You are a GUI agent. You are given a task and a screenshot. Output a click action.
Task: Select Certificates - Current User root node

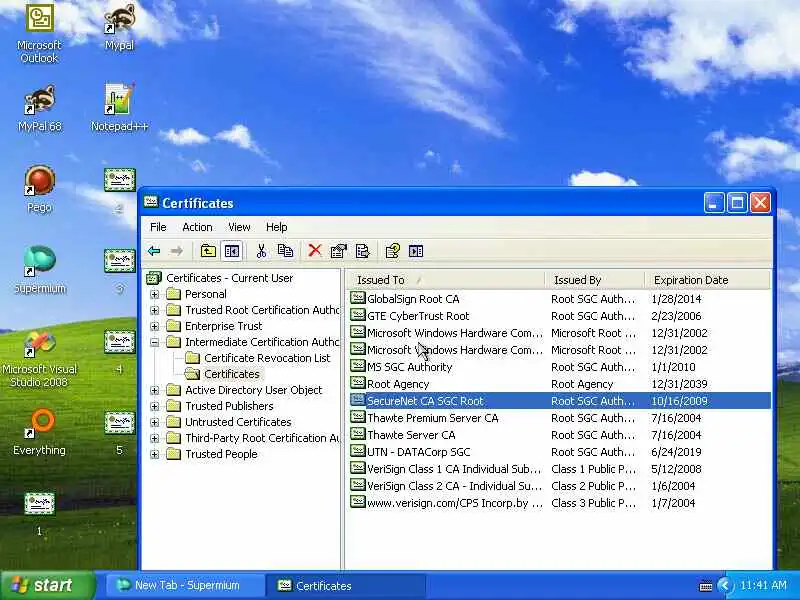click(230, 278)
